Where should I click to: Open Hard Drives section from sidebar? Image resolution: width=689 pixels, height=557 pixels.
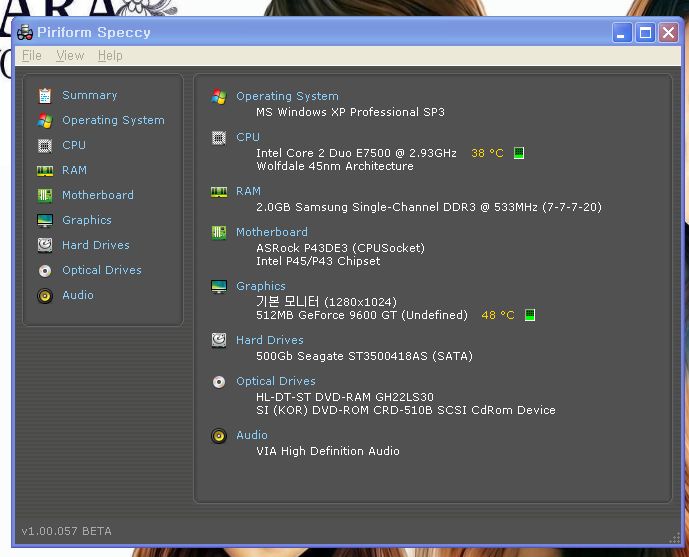pyautogui.click(x=96, y=245)
